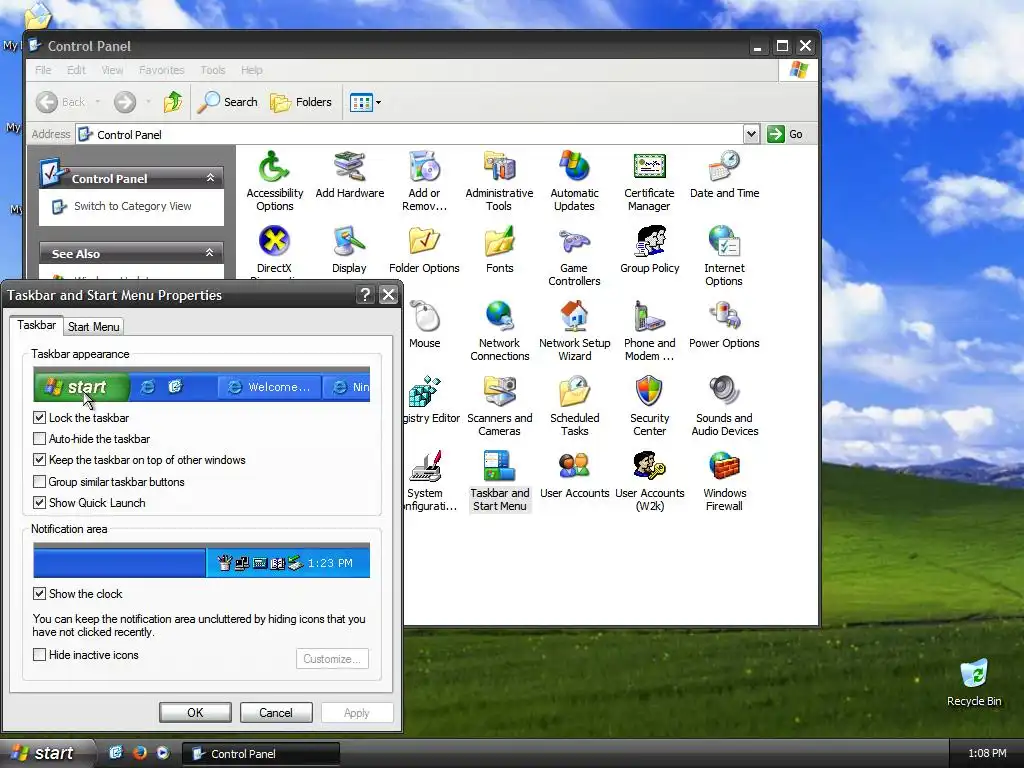Open Windows Firewall icon

click(724, 481)
